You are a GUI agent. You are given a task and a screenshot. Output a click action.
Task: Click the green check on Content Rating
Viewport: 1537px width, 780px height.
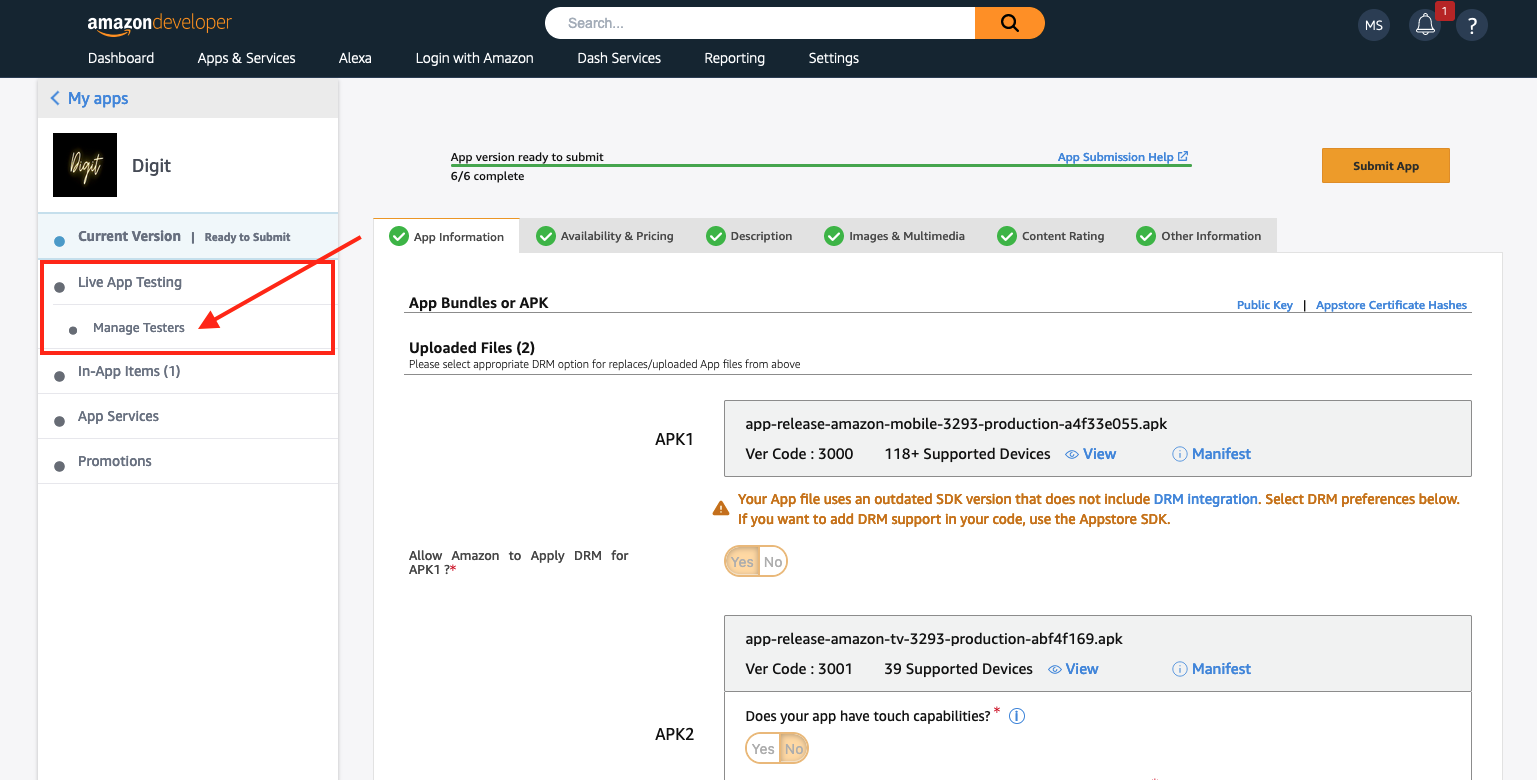1007,236
